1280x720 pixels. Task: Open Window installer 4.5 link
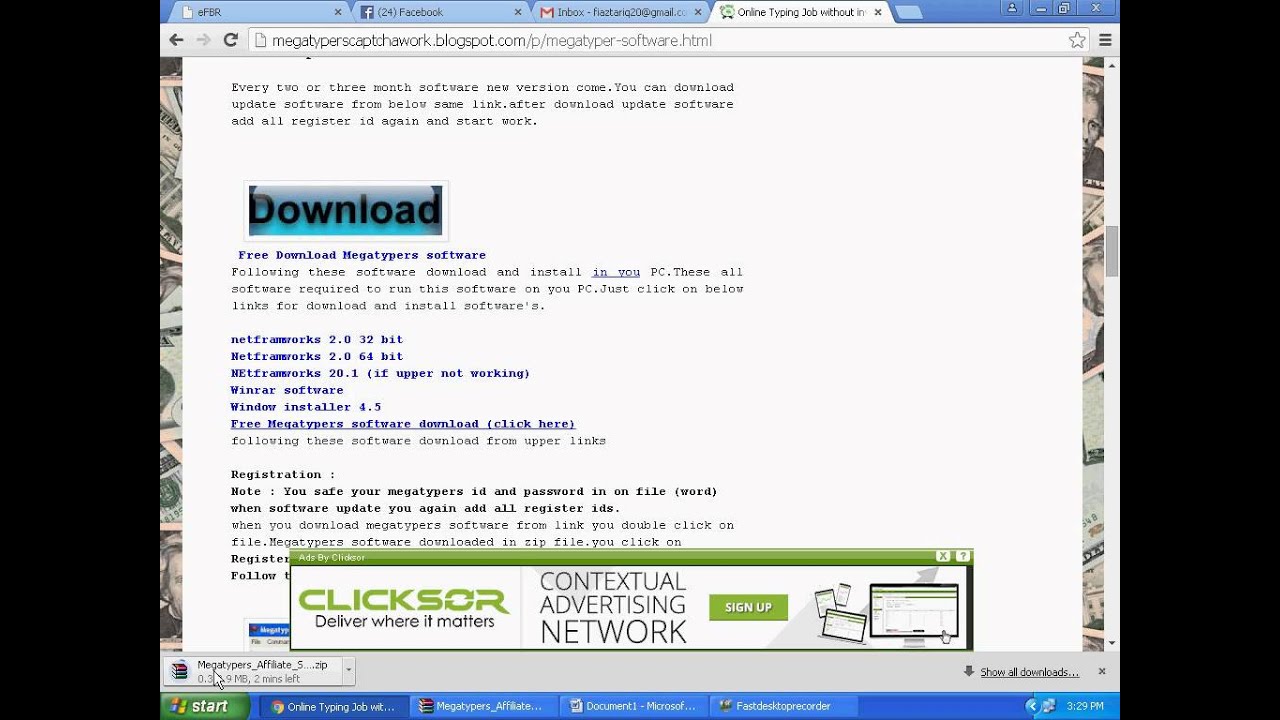pos(306,407)
